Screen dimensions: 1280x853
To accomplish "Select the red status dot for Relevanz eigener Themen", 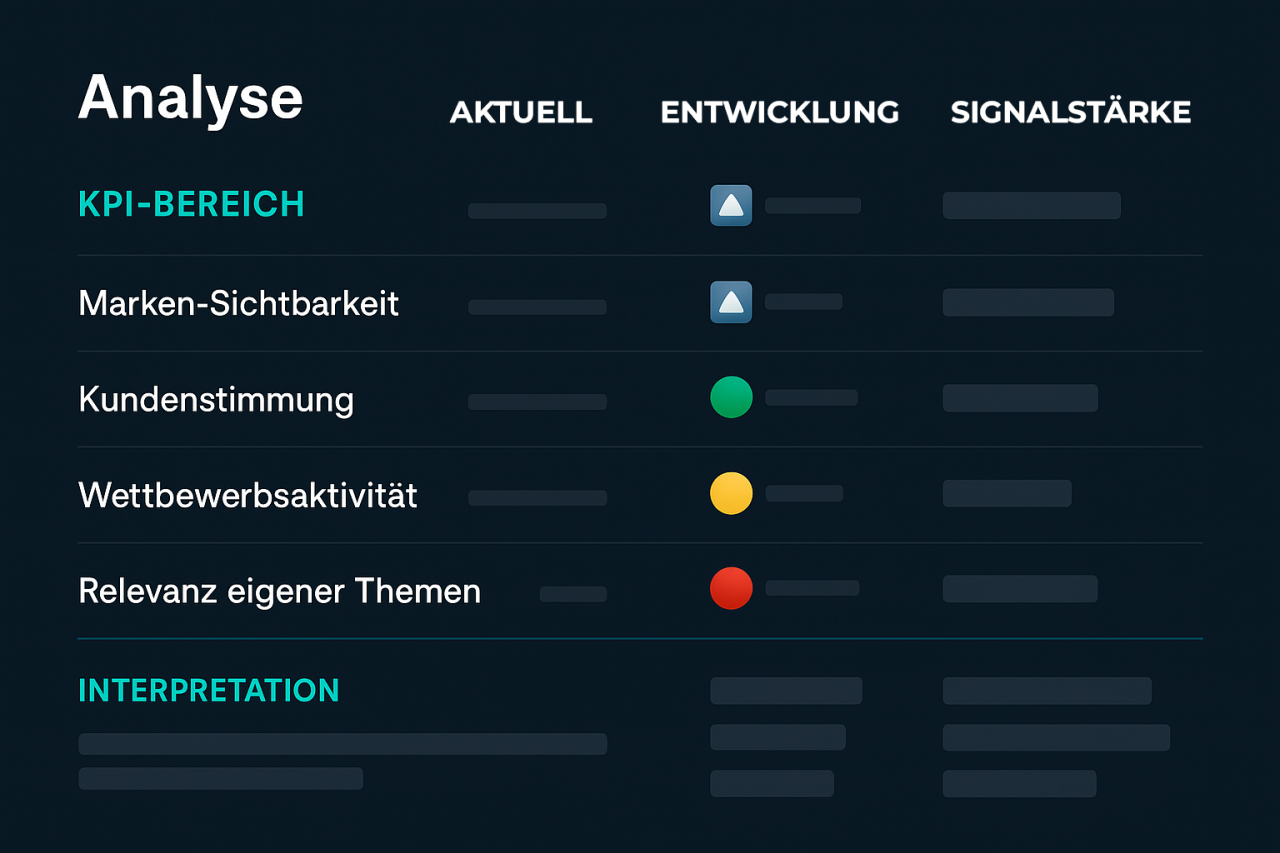I will click(x=731, y=588).
